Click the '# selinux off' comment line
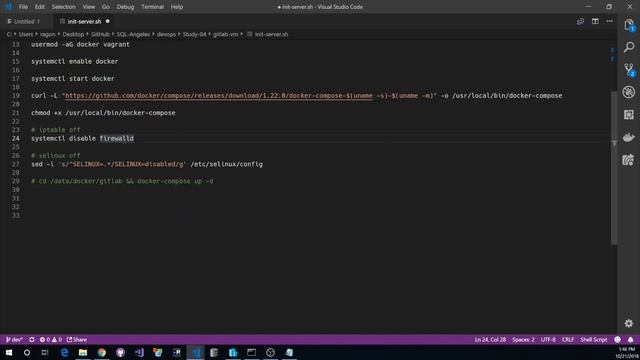Image resolution: width=640 pixels, height=360 pixels. pyautogui.click(x=56, y=156)
